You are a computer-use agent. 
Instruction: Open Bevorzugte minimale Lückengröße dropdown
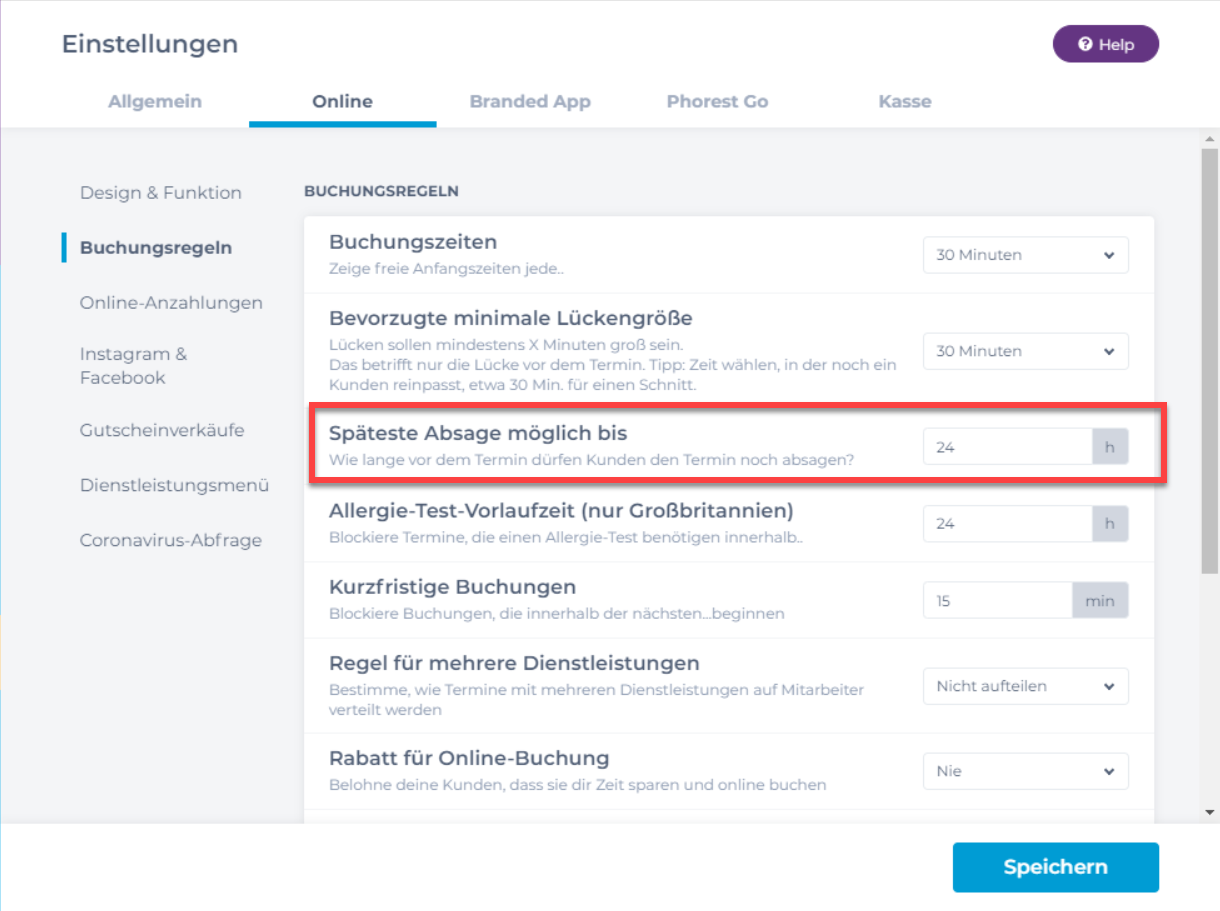tap(1025, 351)
